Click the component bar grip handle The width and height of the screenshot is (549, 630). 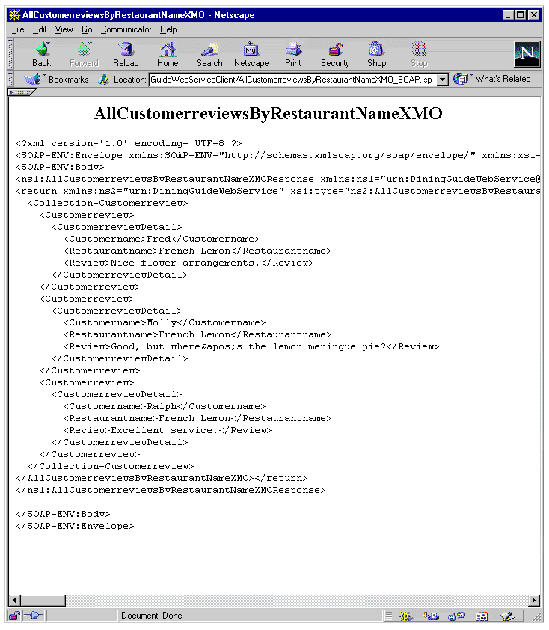click(x=389, y=616)
